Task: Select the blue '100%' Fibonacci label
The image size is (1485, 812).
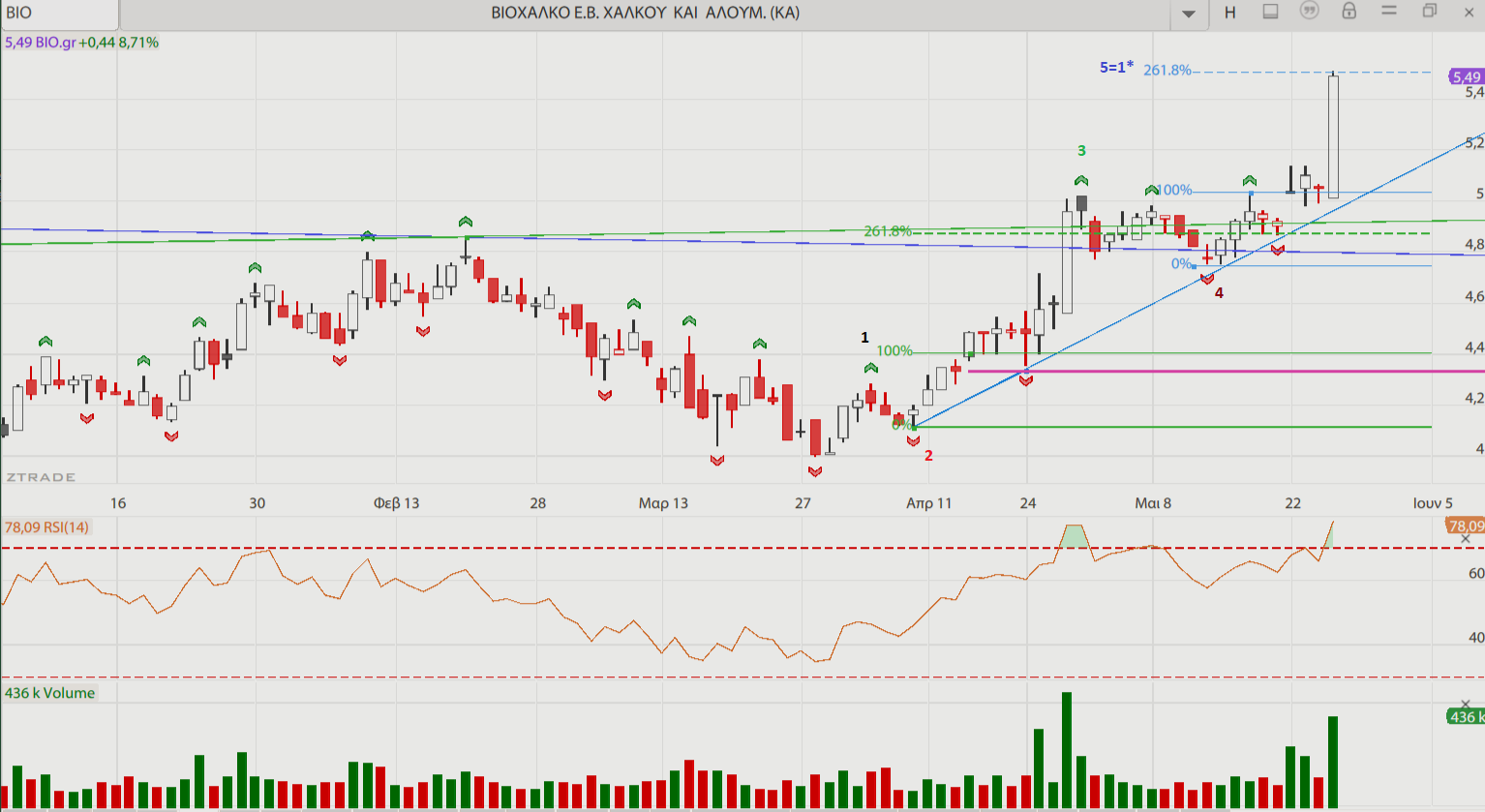Action: tap(1175, 191)
